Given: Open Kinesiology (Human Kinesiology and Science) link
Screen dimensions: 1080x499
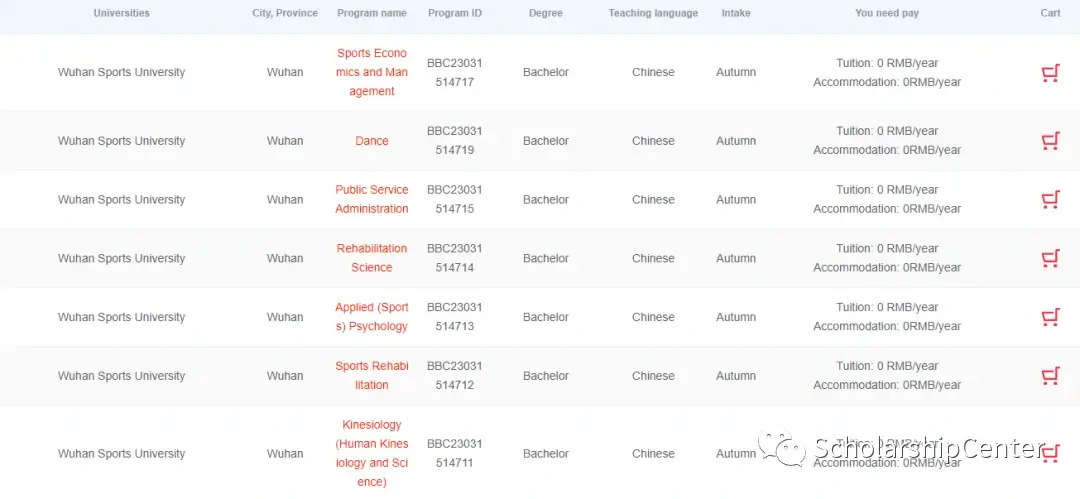Looking at the screenshot, I should 372,454.
